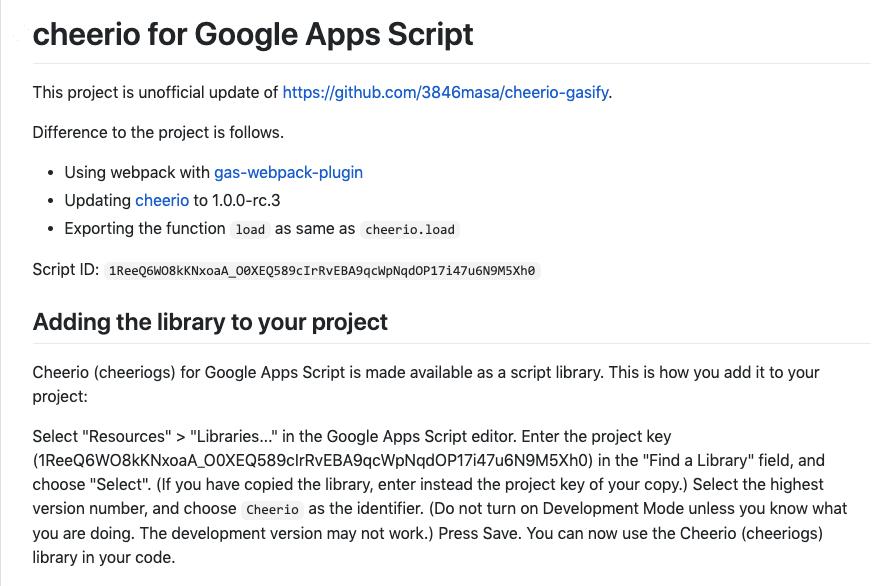The image size is (887, 586).
Task: Select the Script ID code value
Action: 322,271
